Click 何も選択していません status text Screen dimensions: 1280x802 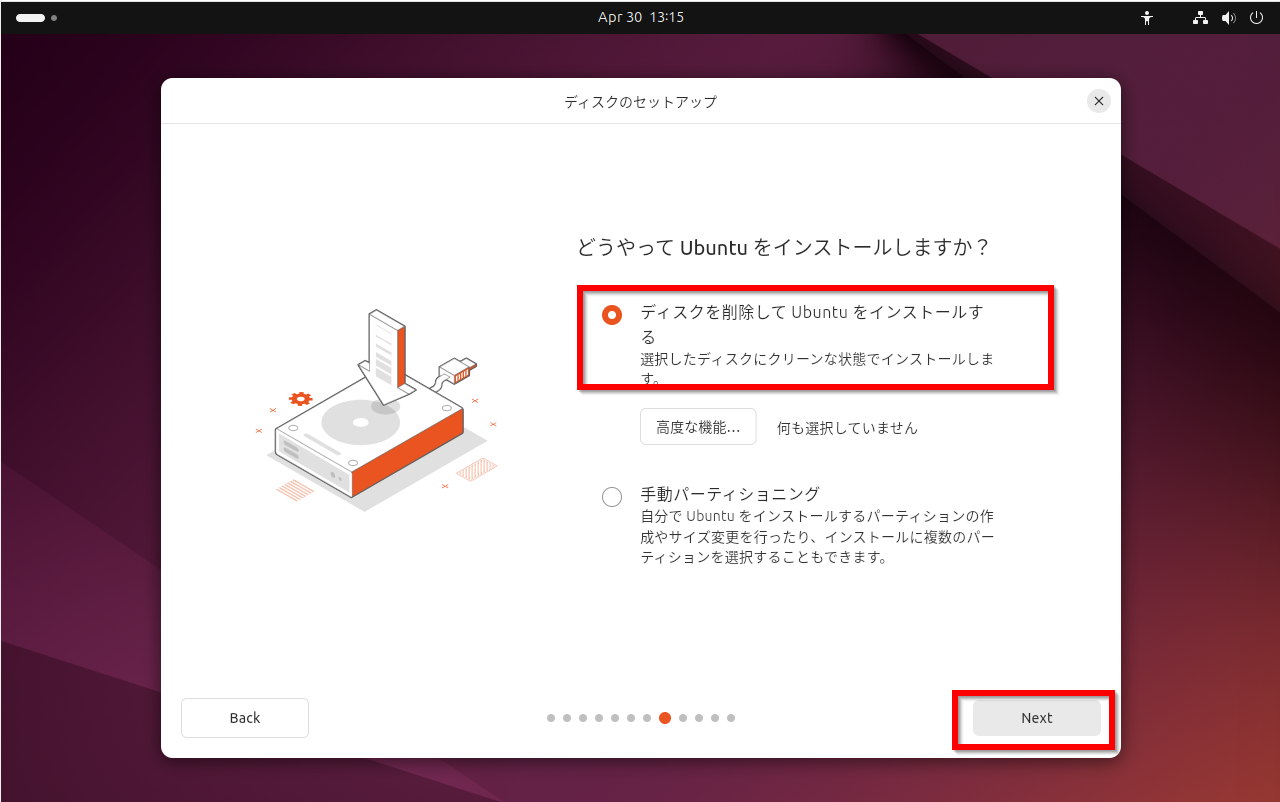847,428
